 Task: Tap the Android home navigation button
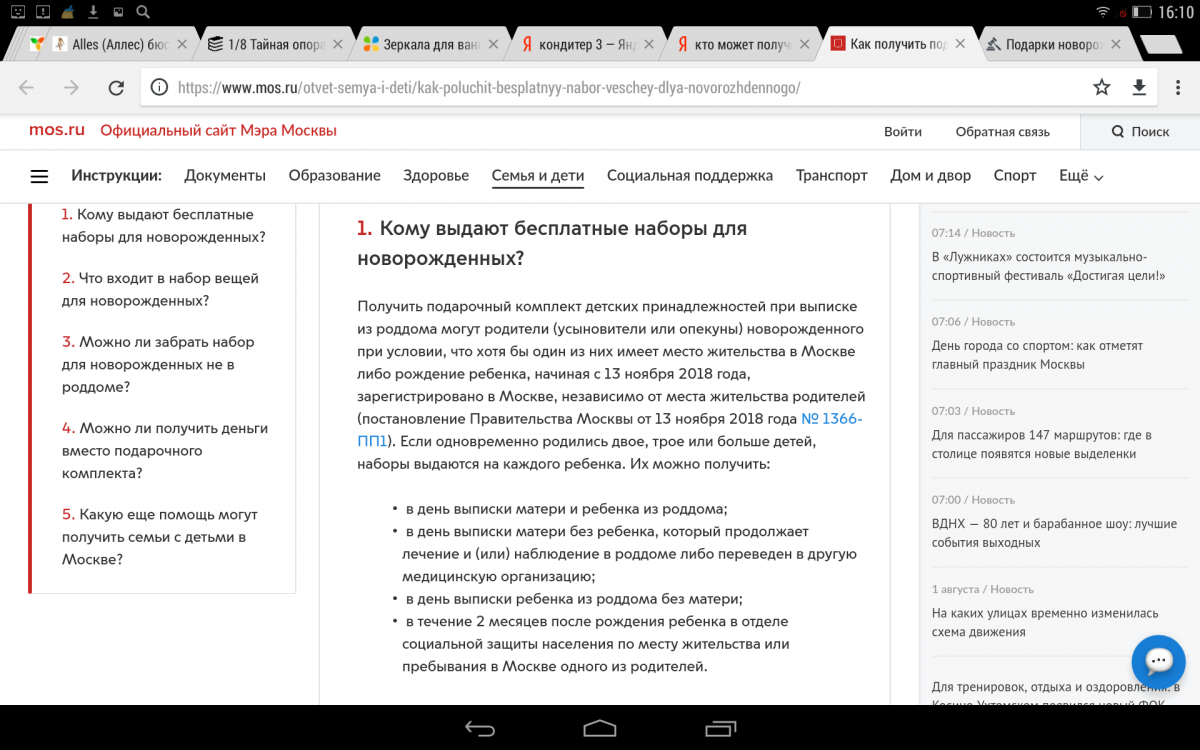[600, 728]
